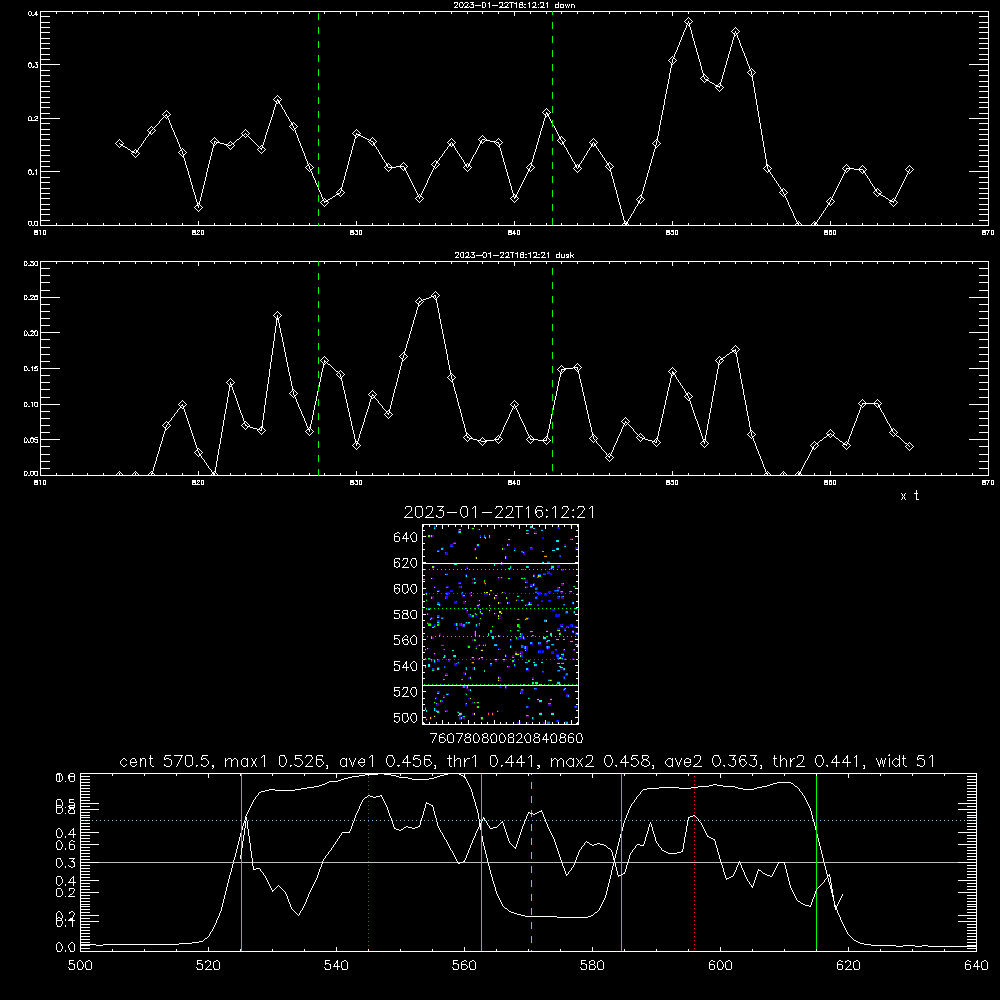
Task: Click the orange dashed center line in bottom plot
Action: (531, 862)
